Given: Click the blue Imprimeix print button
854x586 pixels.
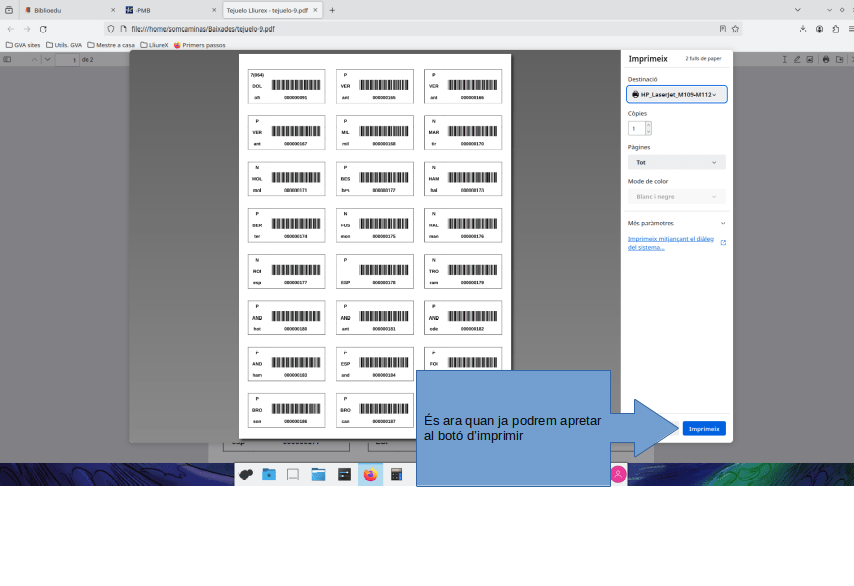Looking at the screenshot, I should (x=704, y=429).
